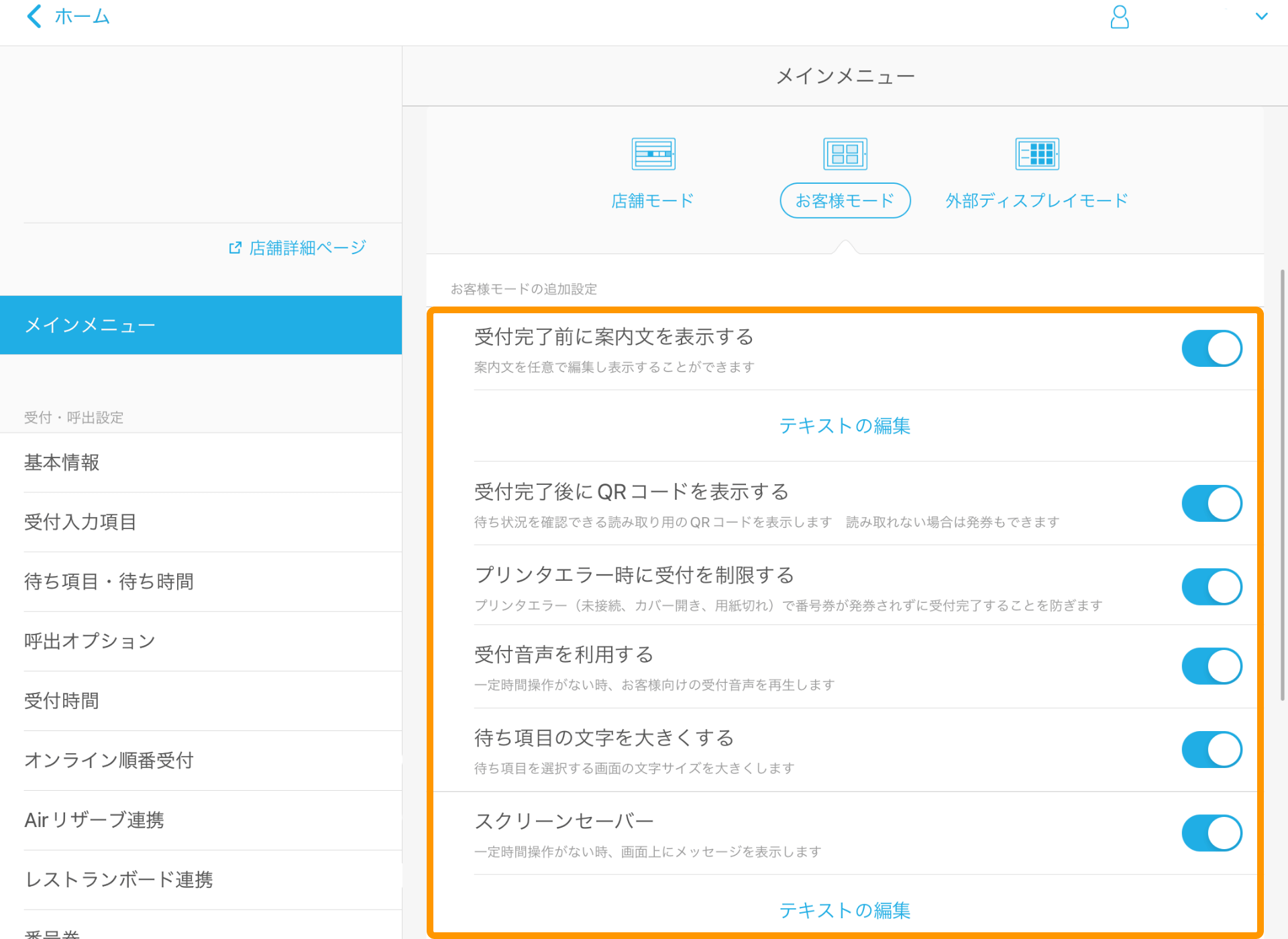Disable 待ち項目の文字を大きくする
This screenshot has width=1288, height=939.
pyautogui.click(x=1212, y=749)
